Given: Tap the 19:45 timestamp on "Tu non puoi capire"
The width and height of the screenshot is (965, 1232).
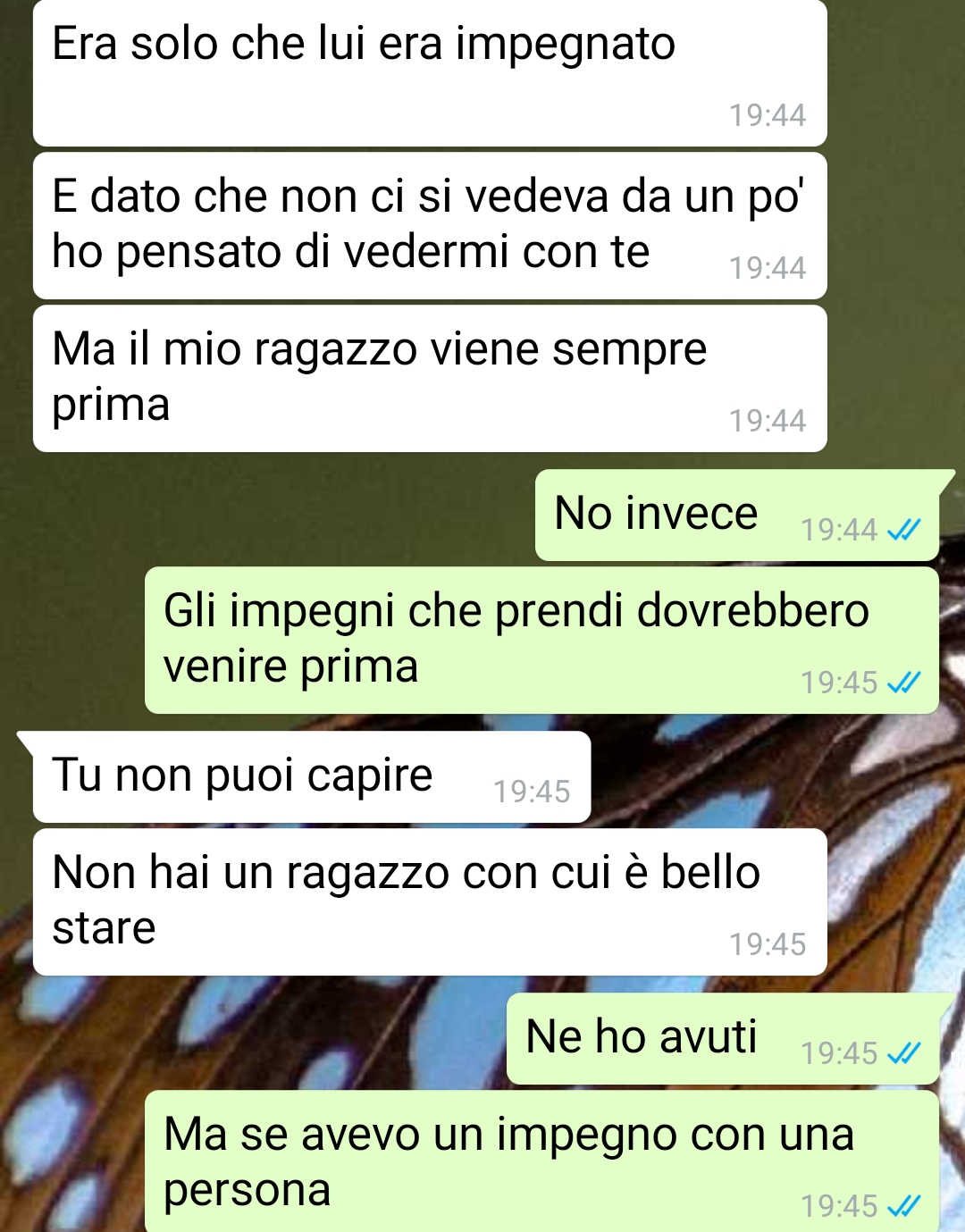Looking at the screenshot, I should (532, 792).
